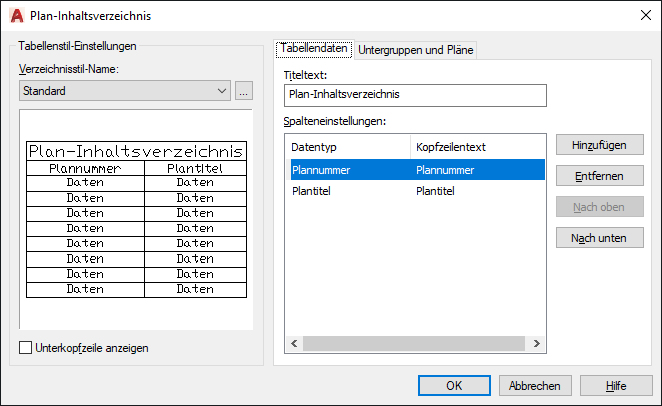Click the Kopfzeilentext column header
The image size is (662, 406).
pos(476,147)
